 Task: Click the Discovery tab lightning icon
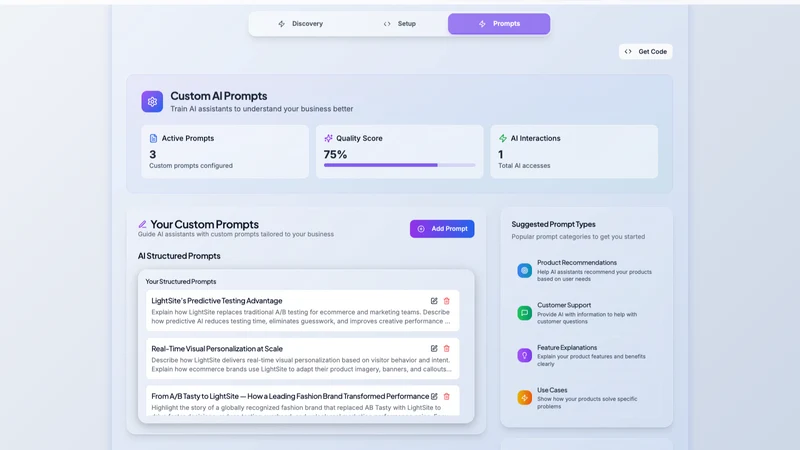coord(282,24)
